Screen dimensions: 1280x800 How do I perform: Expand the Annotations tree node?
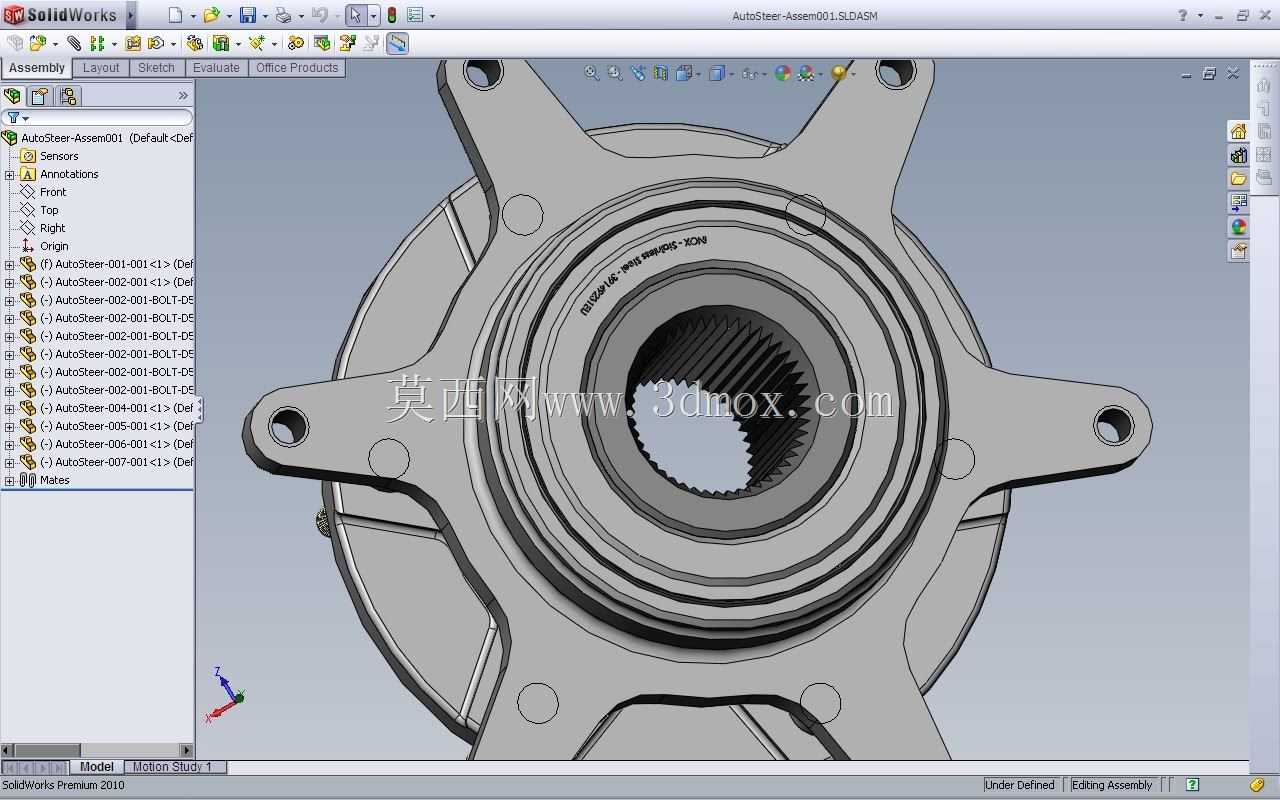click(10, 174)
